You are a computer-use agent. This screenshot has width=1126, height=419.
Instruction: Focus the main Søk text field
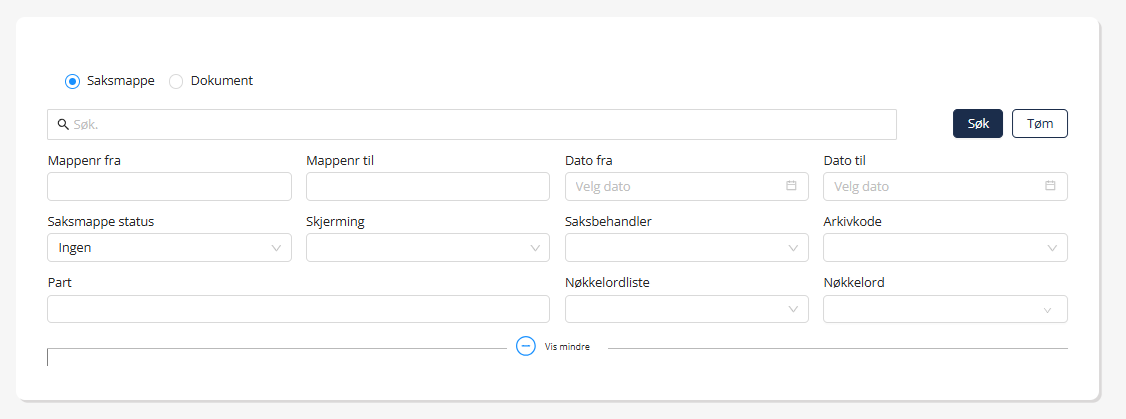pyautogui.click(x=480, y=125)
